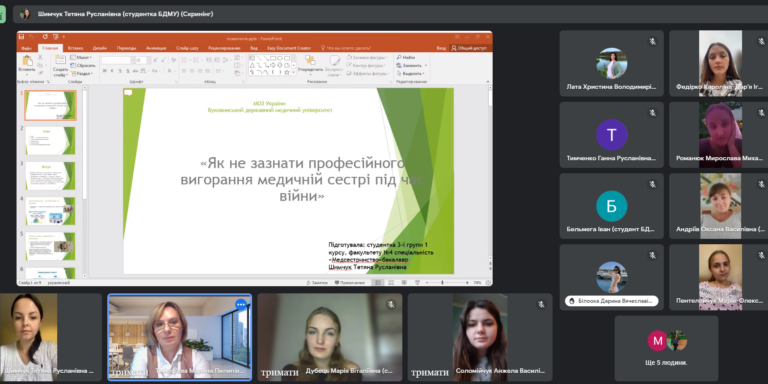Click the Find (Найти) magnifier button
Screen dimensions: 768x384
point(406,57)
